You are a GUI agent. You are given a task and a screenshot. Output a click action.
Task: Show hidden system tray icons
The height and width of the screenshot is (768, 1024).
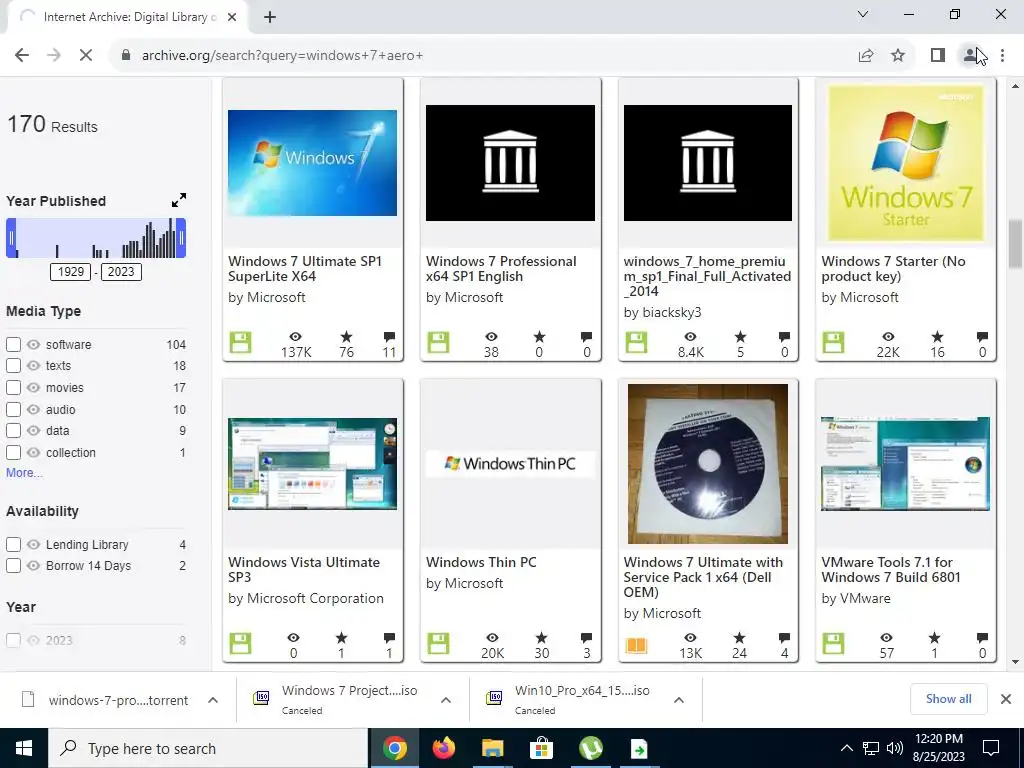[846, 748]
